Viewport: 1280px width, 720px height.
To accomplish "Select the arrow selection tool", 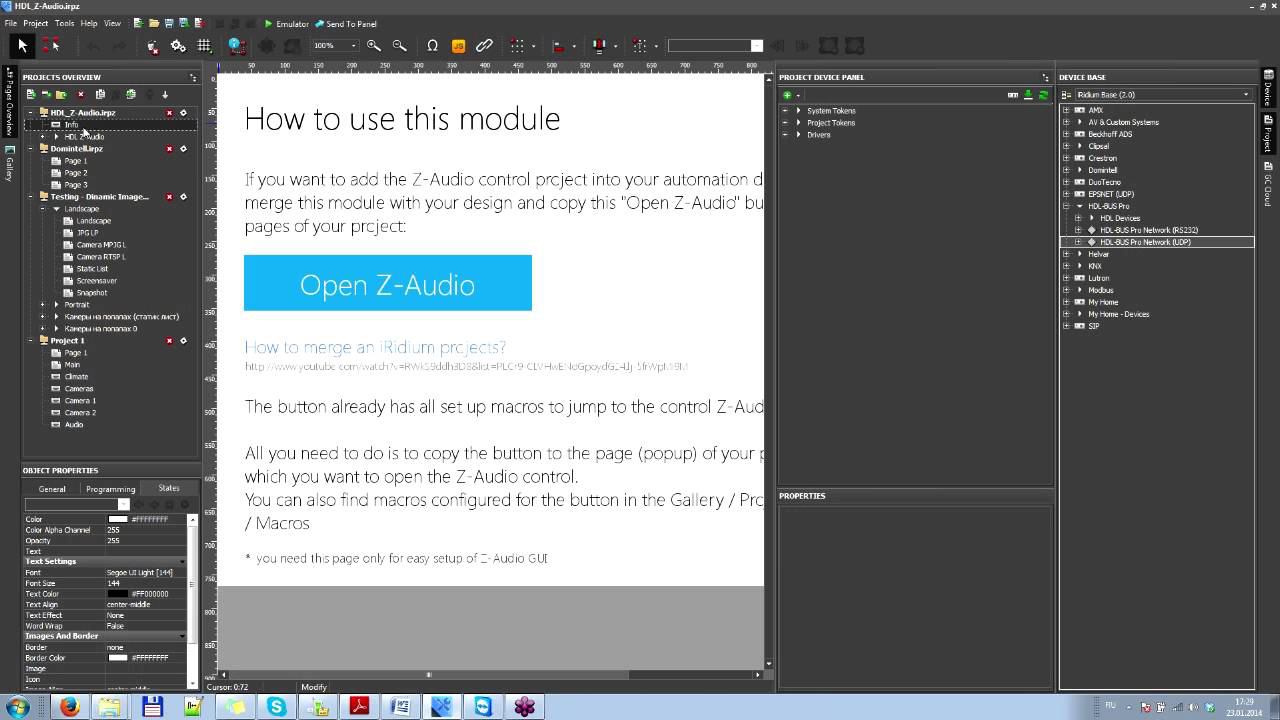I will (x=22, y=45).
